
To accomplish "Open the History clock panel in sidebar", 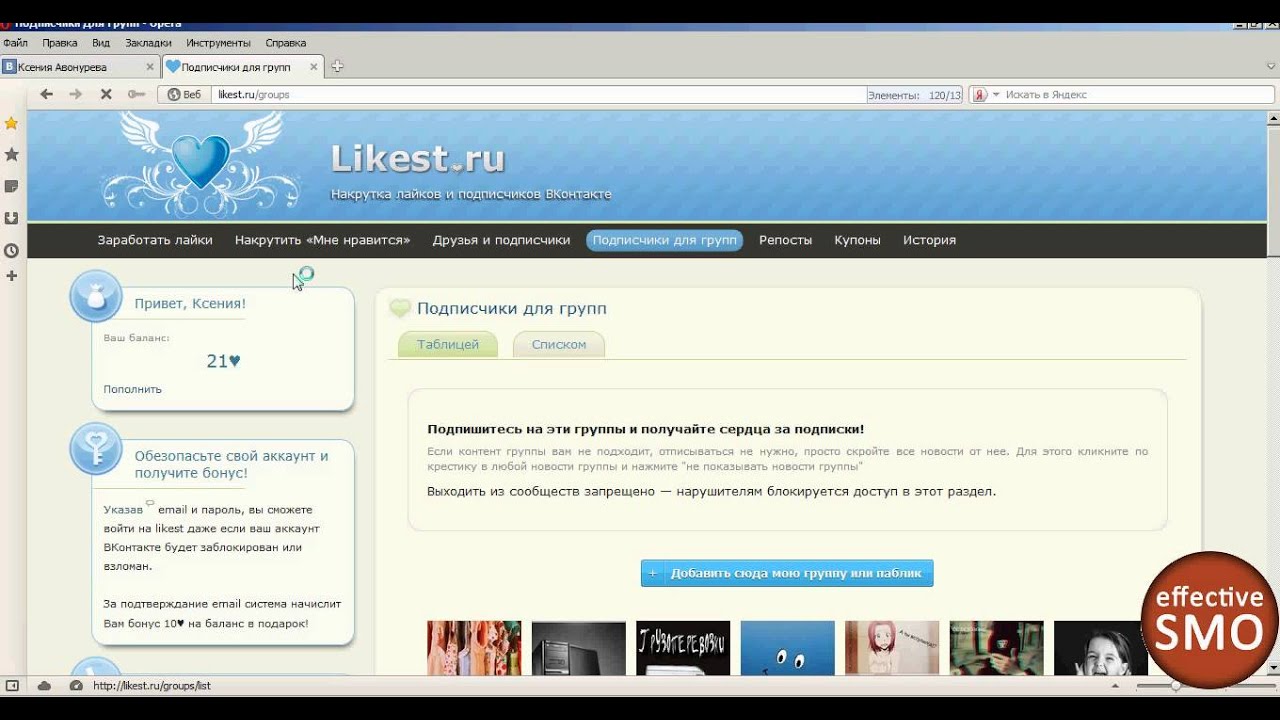I will (11, 250).
